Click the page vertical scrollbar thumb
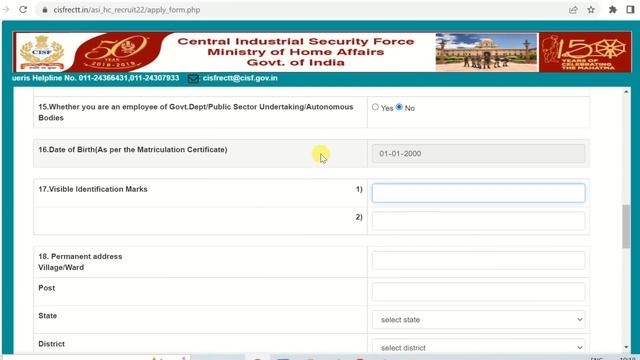640x360 pixels. pos(626,226)
